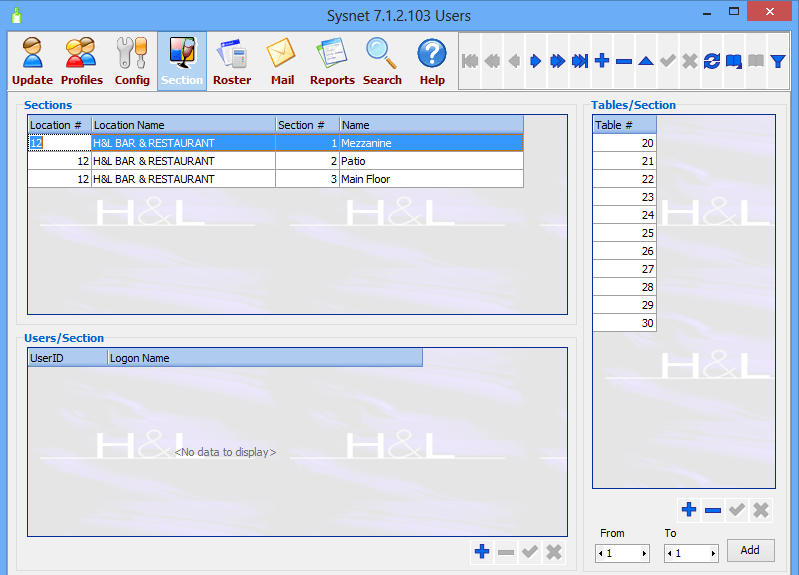Go to next record arrow
799x575 pixels.
coord(536,61)
